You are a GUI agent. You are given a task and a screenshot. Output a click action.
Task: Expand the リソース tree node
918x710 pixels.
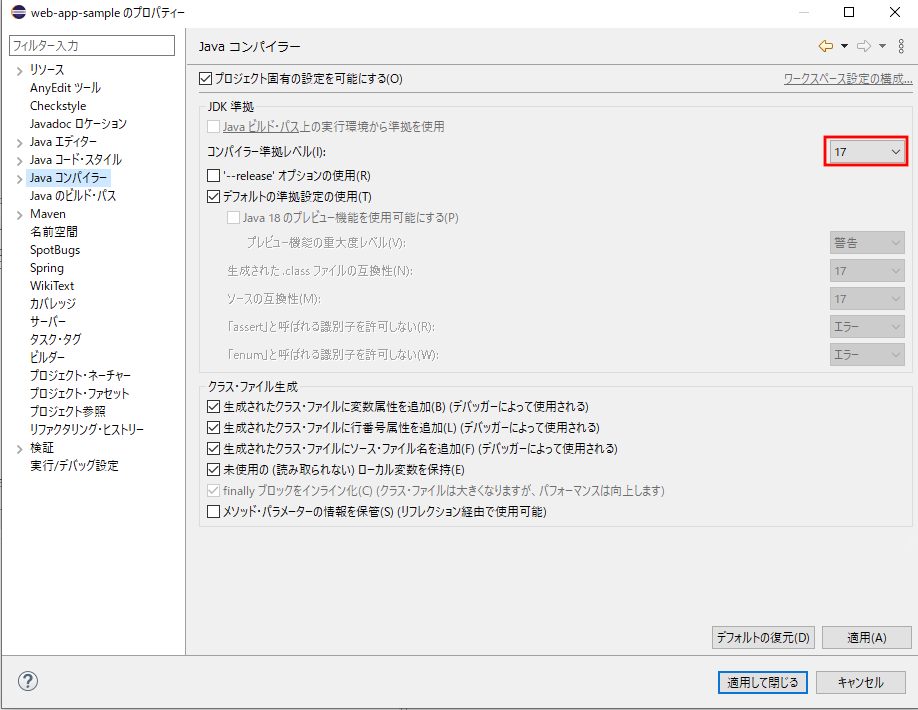[20, 70]
